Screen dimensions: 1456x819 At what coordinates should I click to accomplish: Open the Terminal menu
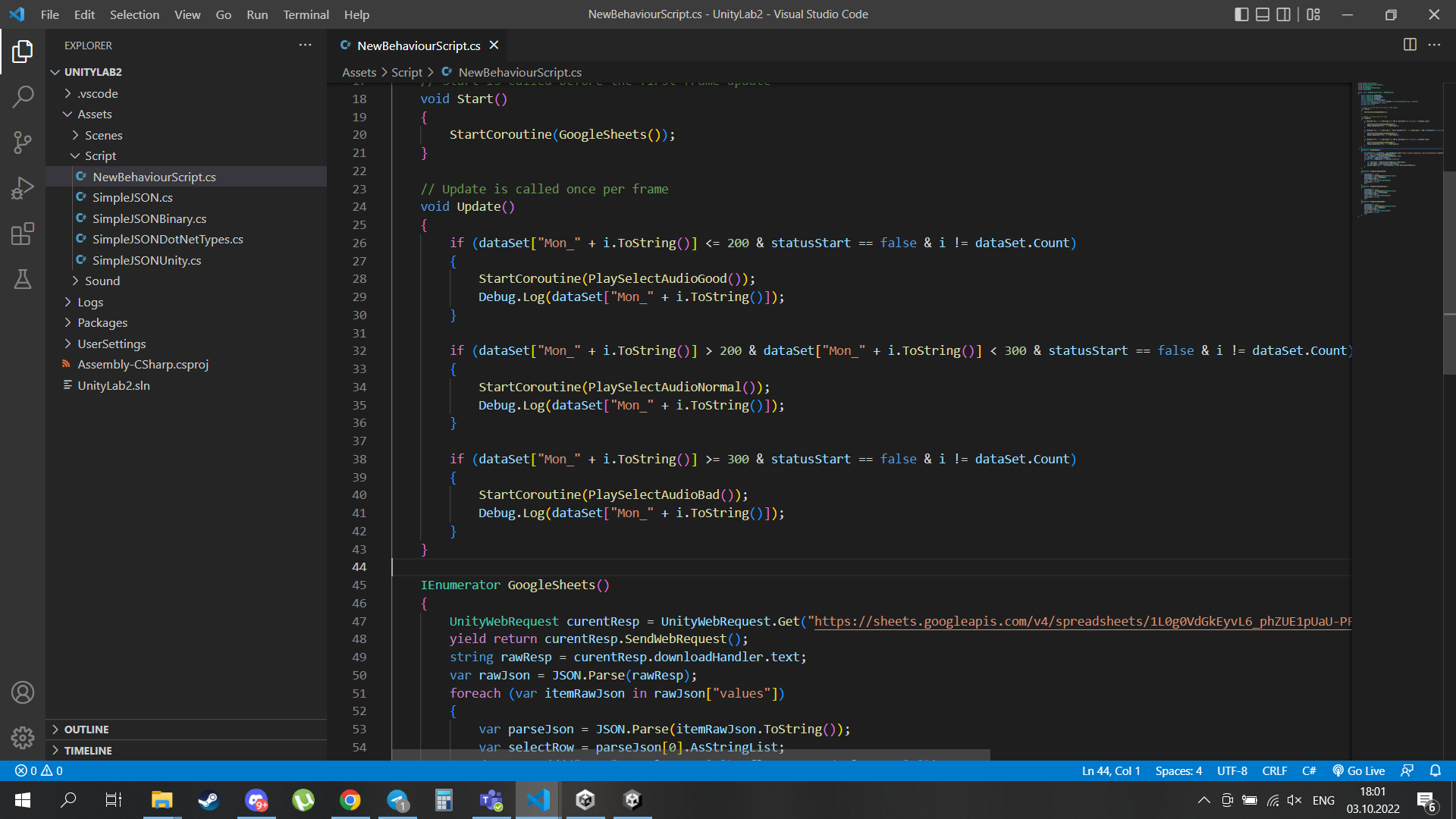tap(306, 14)
